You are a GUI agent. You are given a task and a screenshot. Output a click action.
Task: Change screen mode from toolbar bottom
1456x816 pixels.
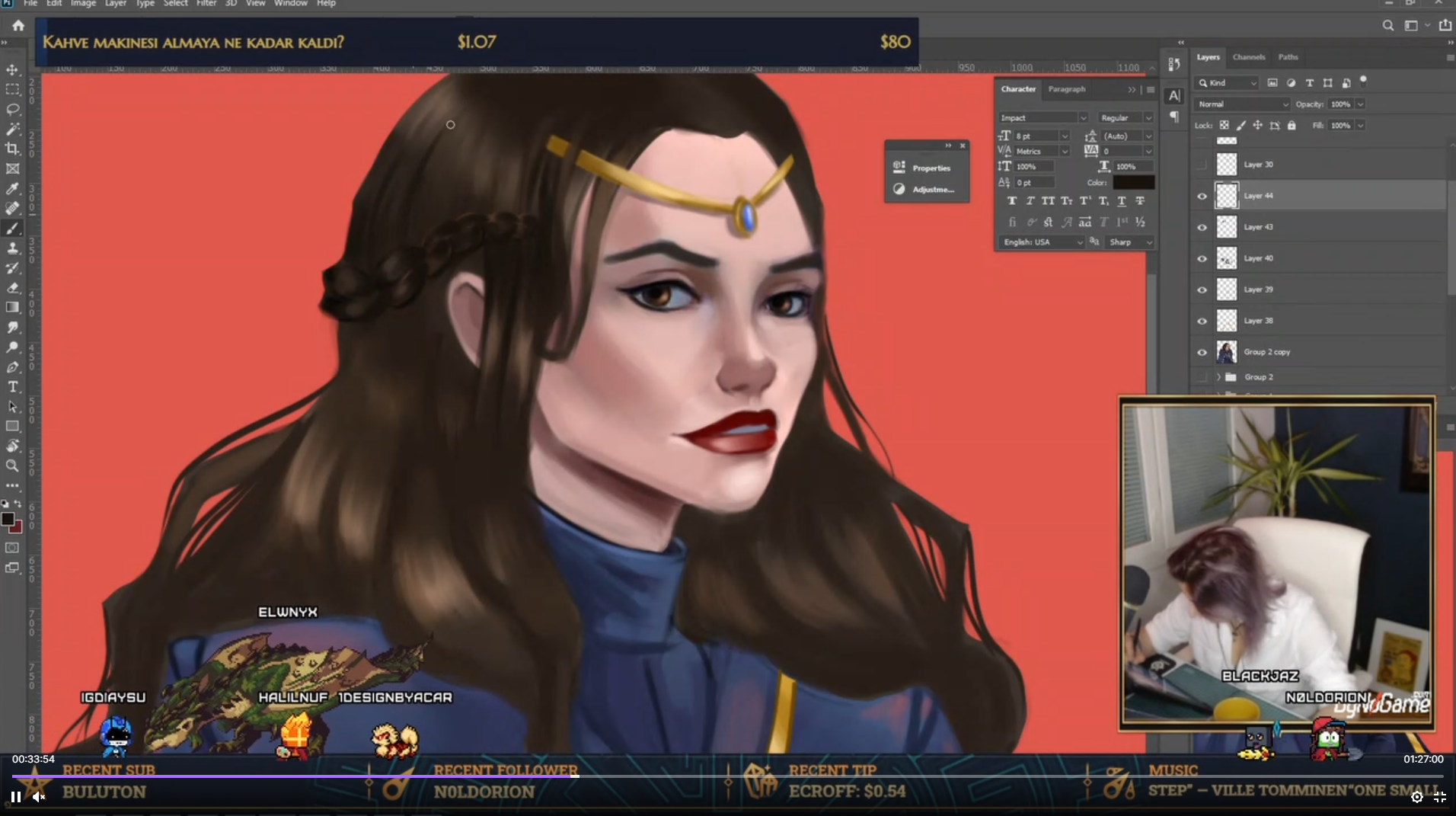12,568
